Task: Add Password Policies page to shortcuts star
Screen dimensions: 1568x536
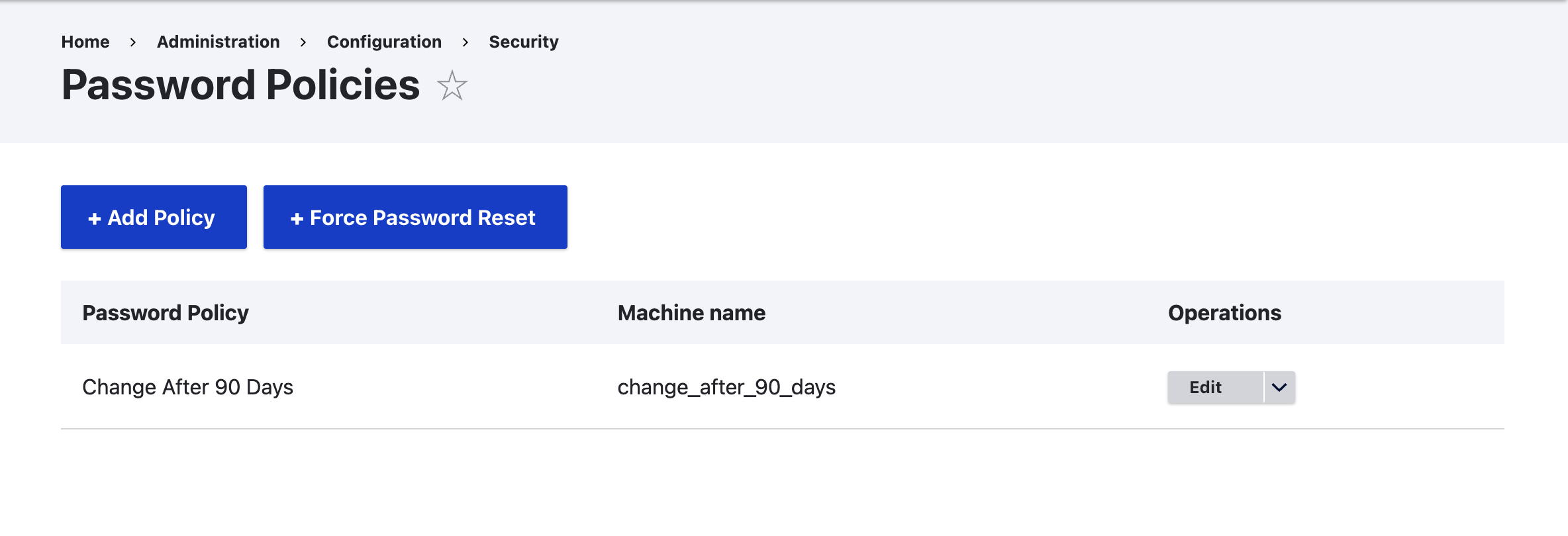Action: coord(452,86)
